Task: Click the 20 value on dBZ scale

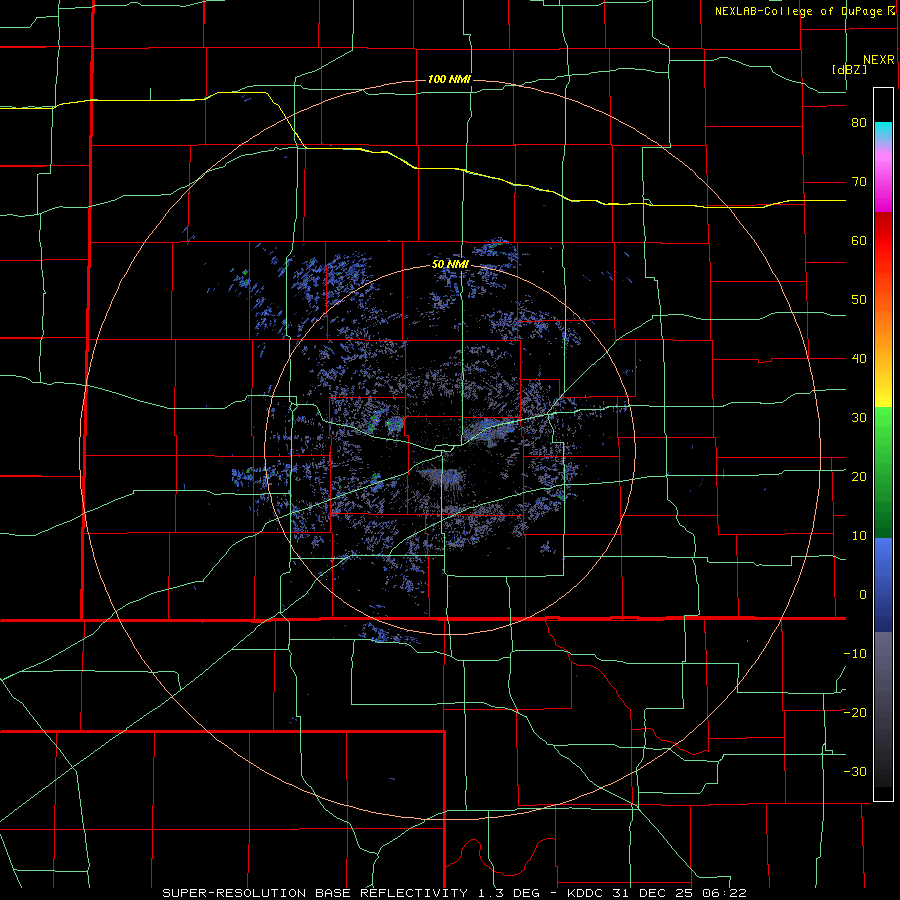Action: [x=859, y=477]
